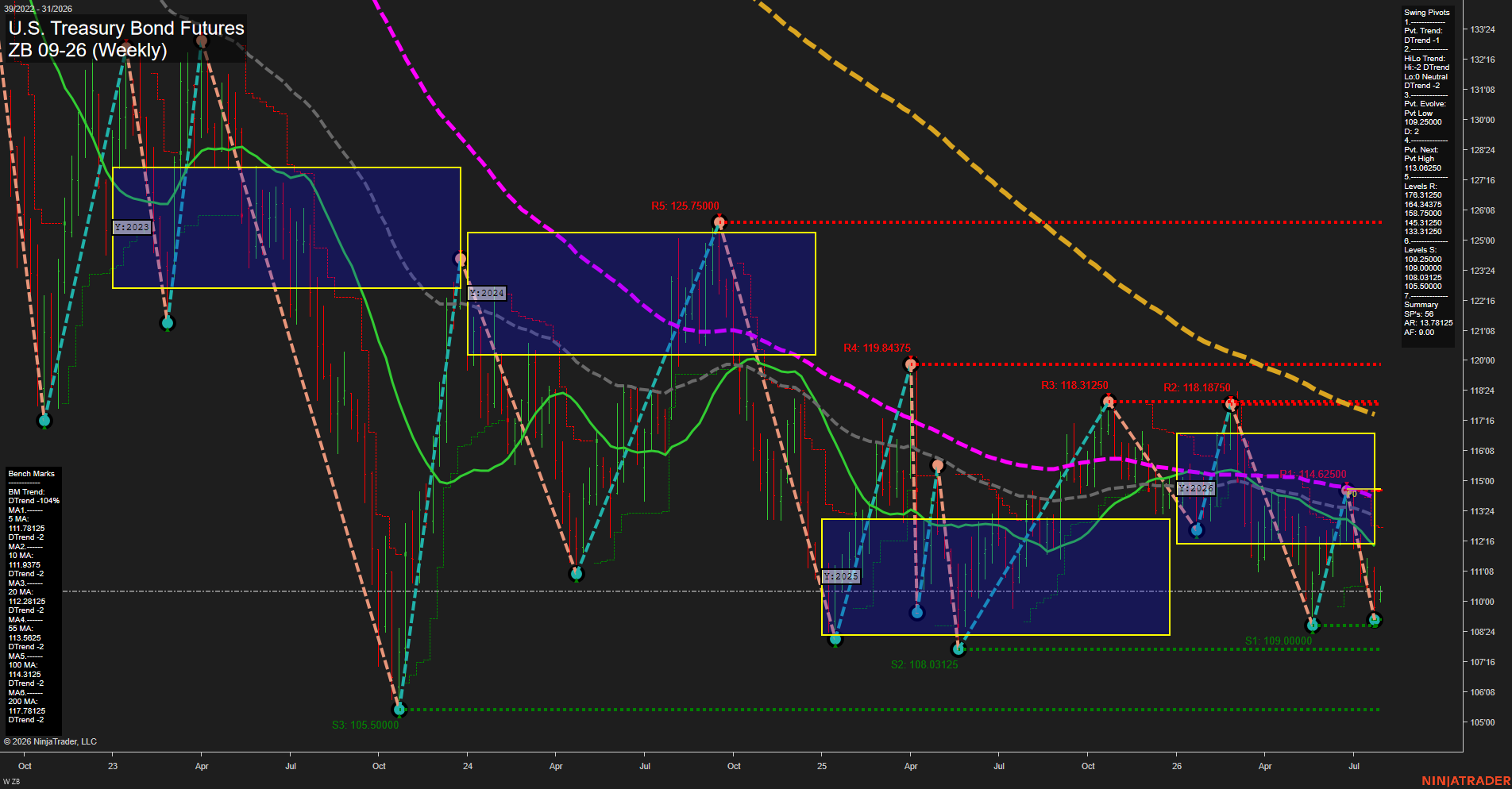Click the NinjaTrader logo in the corner
The image size is (1512, 789).
tap(1466, 781)
